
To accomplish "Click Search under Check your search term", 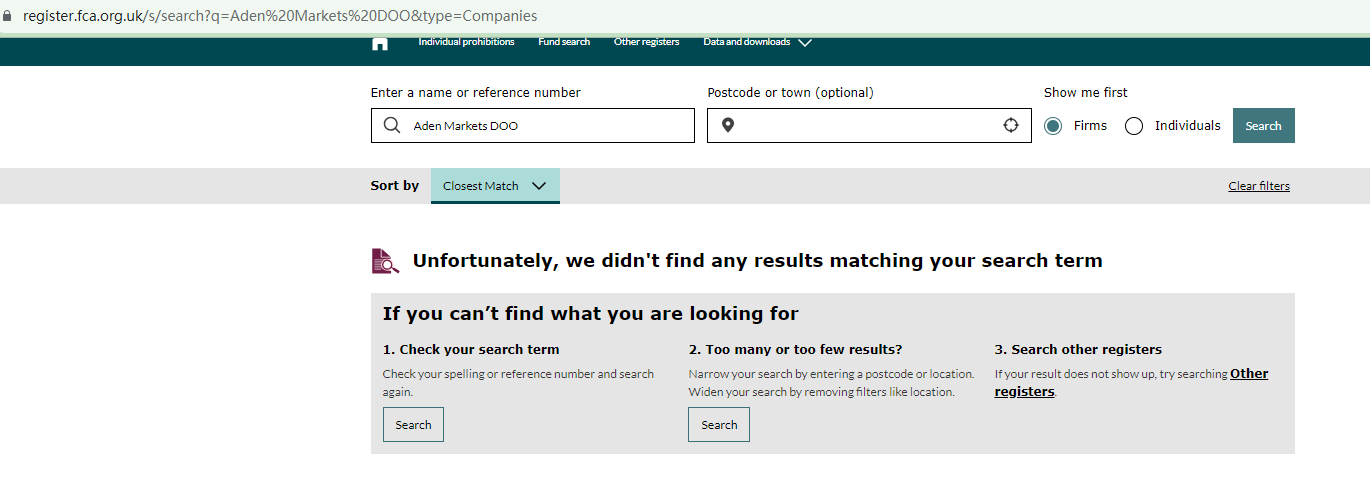I will (x=413, y=425).
